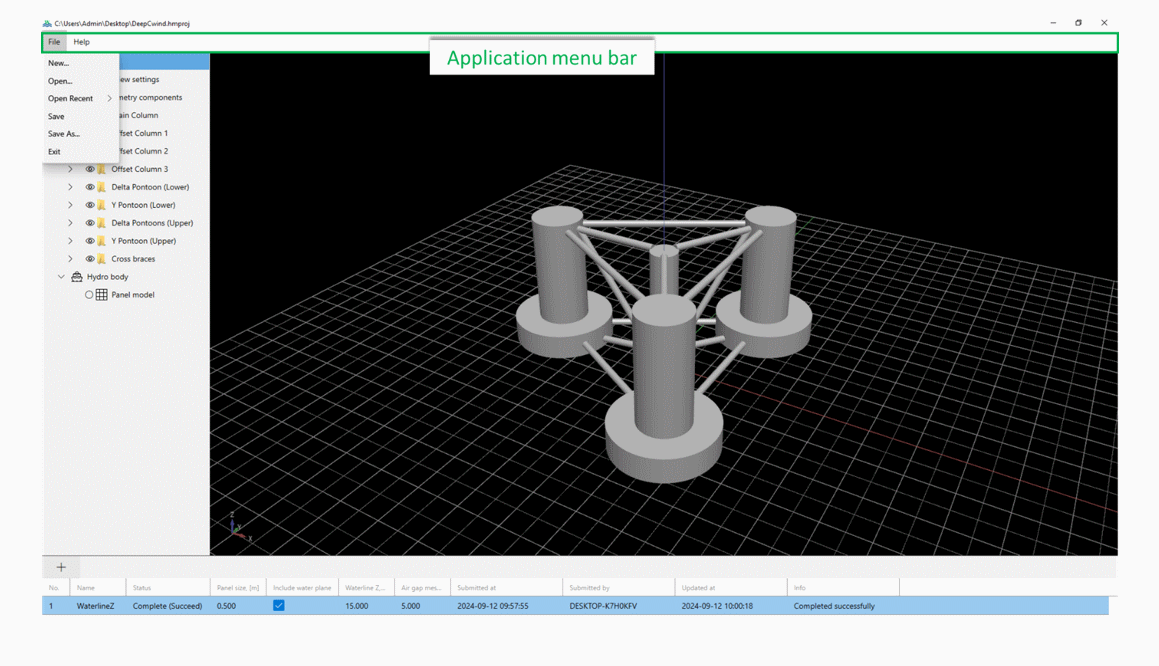This screenshot has height=666, width=1159.
Task: Select the Cross braces tree item
Action: coord(133,259)
